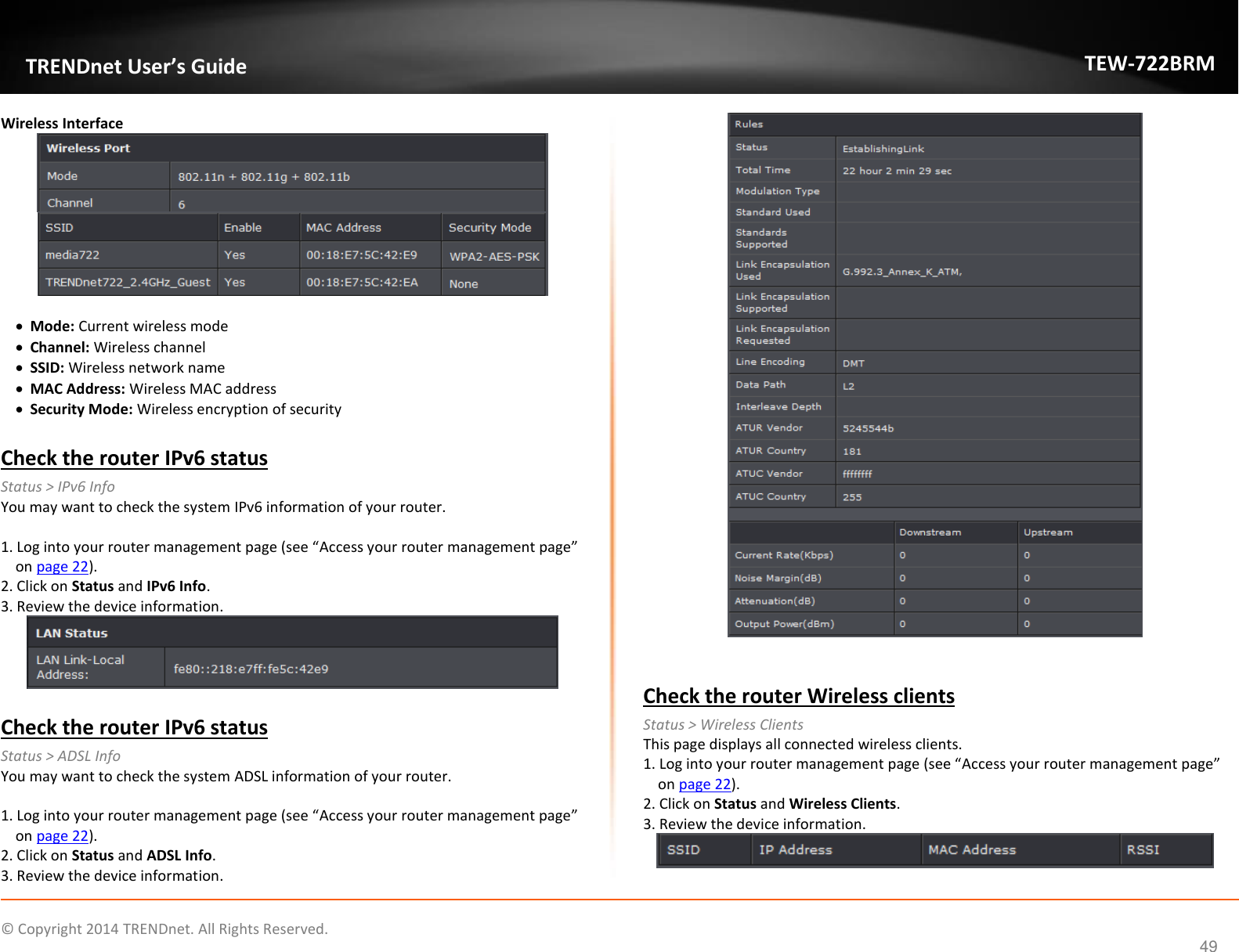This screenshot has width=1239, height=952.
Task: Click the ATUR Country value 181
Action: tap(851, 452)
